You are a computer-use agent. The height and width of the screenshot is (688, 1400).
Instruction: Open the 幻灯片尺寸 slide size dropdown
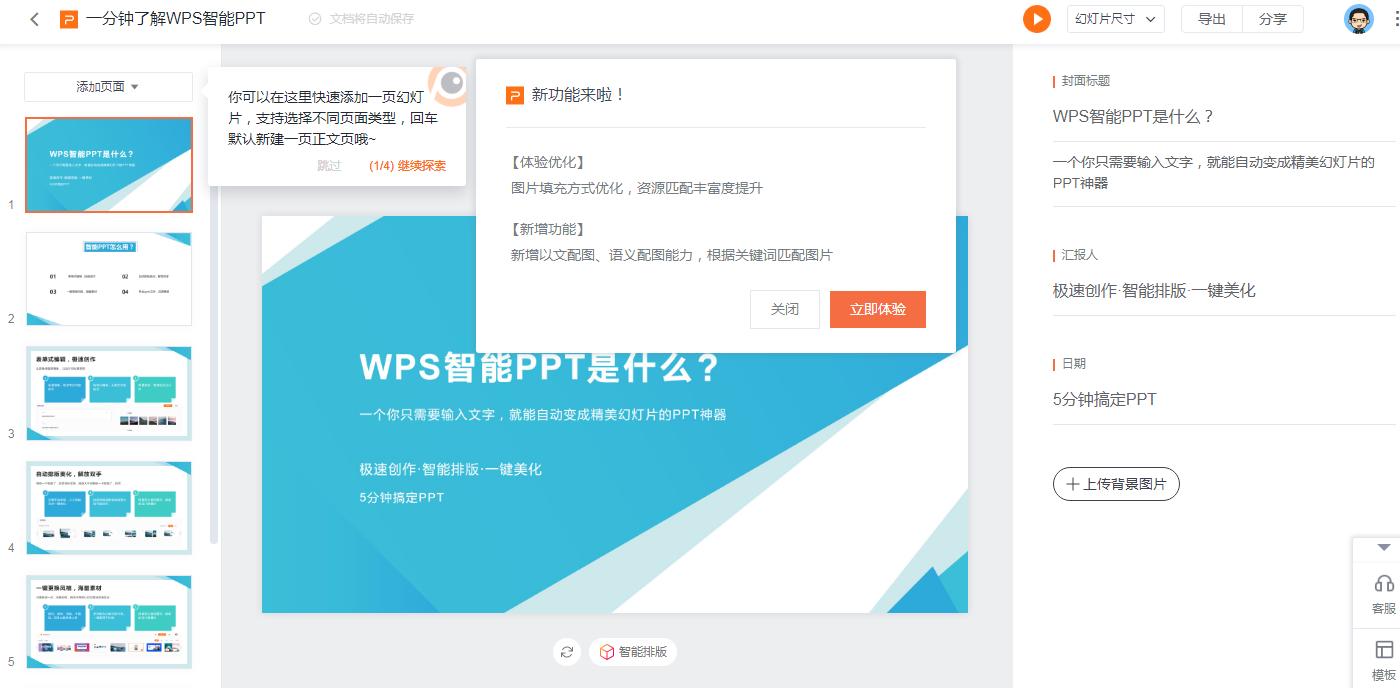coord(1114,19)
